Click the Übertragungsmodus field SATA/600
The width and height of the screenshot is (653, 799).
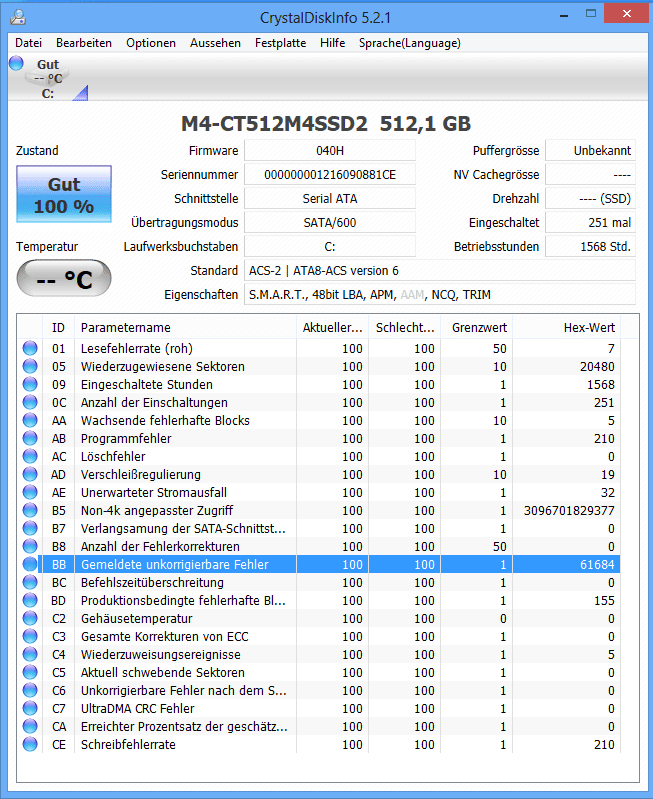pos(330,223)
